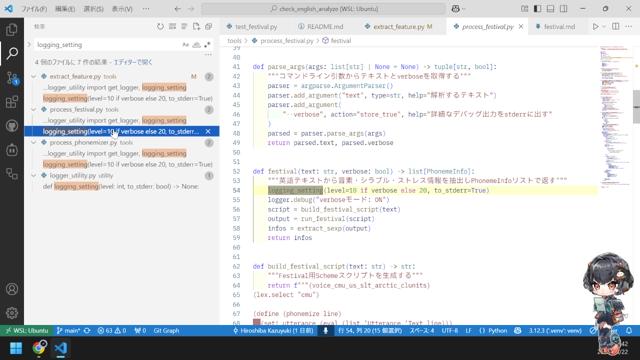Toggle search details three-dots button
This screenshot has height=360, width=640.
(208, 54)
